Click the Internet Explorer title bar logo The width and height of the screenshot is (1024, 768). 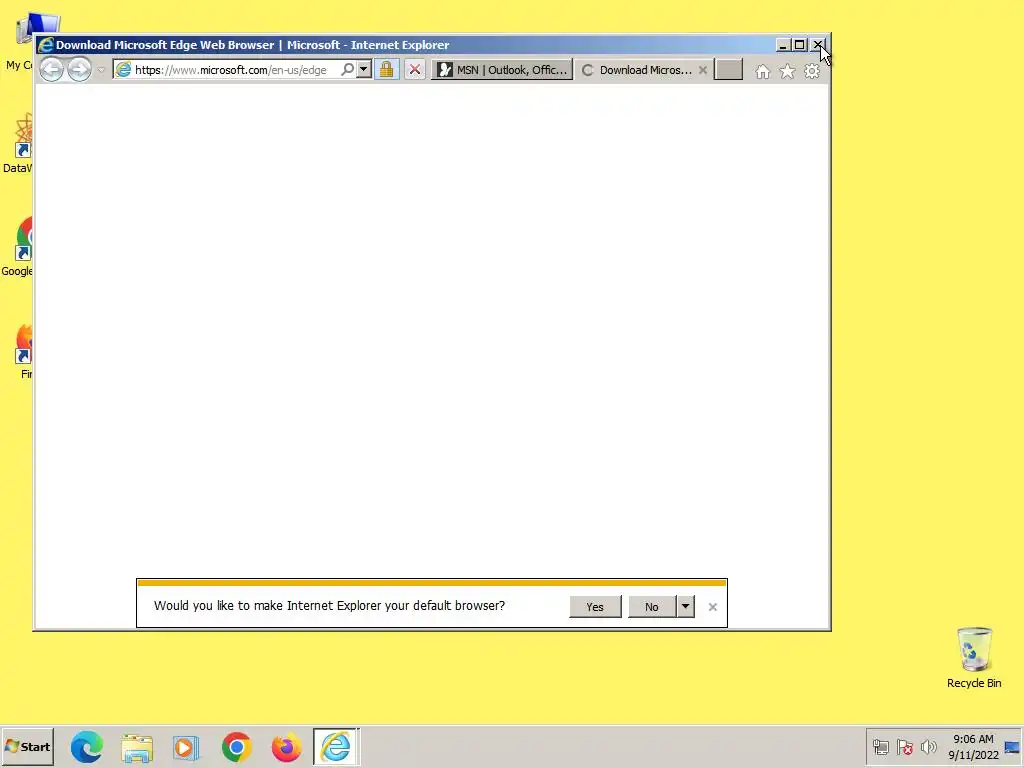[x=46, y=44]
